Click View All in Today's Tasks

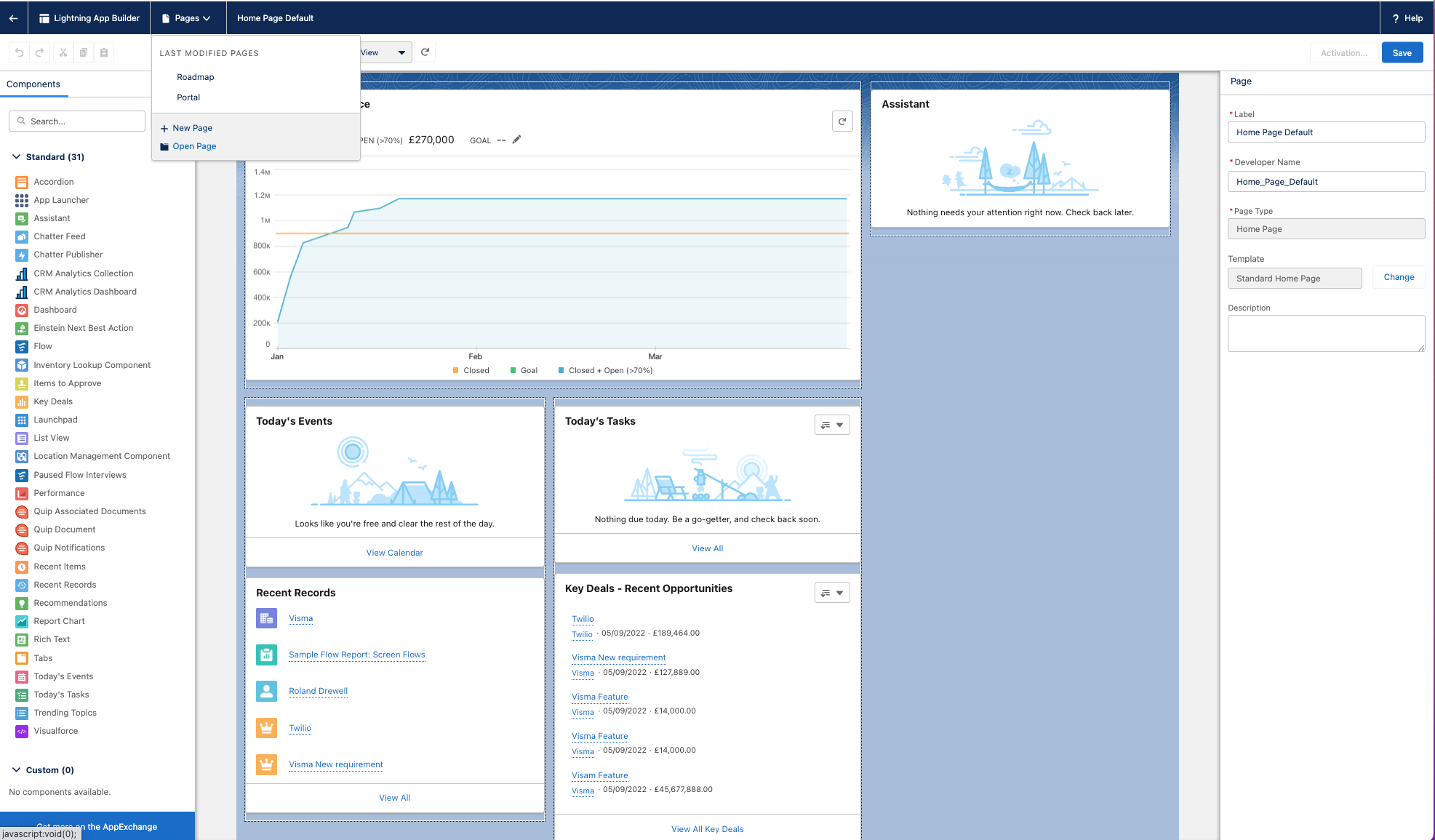[x=707, y=548]
